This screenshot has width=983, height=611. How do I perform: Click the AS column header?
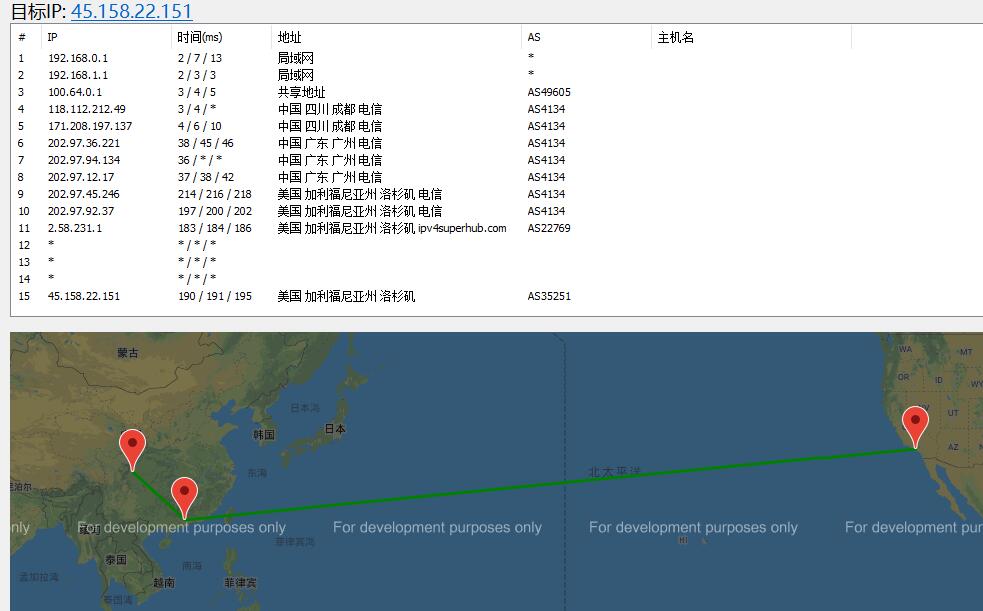pos(534,37)
